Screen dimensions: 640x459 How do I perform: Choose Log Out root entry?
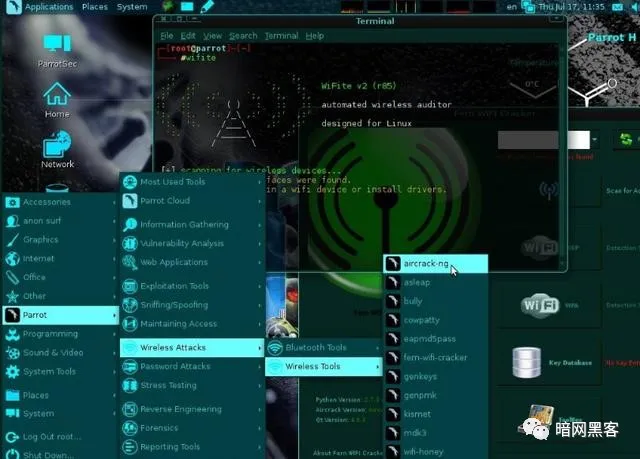coord(60,437)
